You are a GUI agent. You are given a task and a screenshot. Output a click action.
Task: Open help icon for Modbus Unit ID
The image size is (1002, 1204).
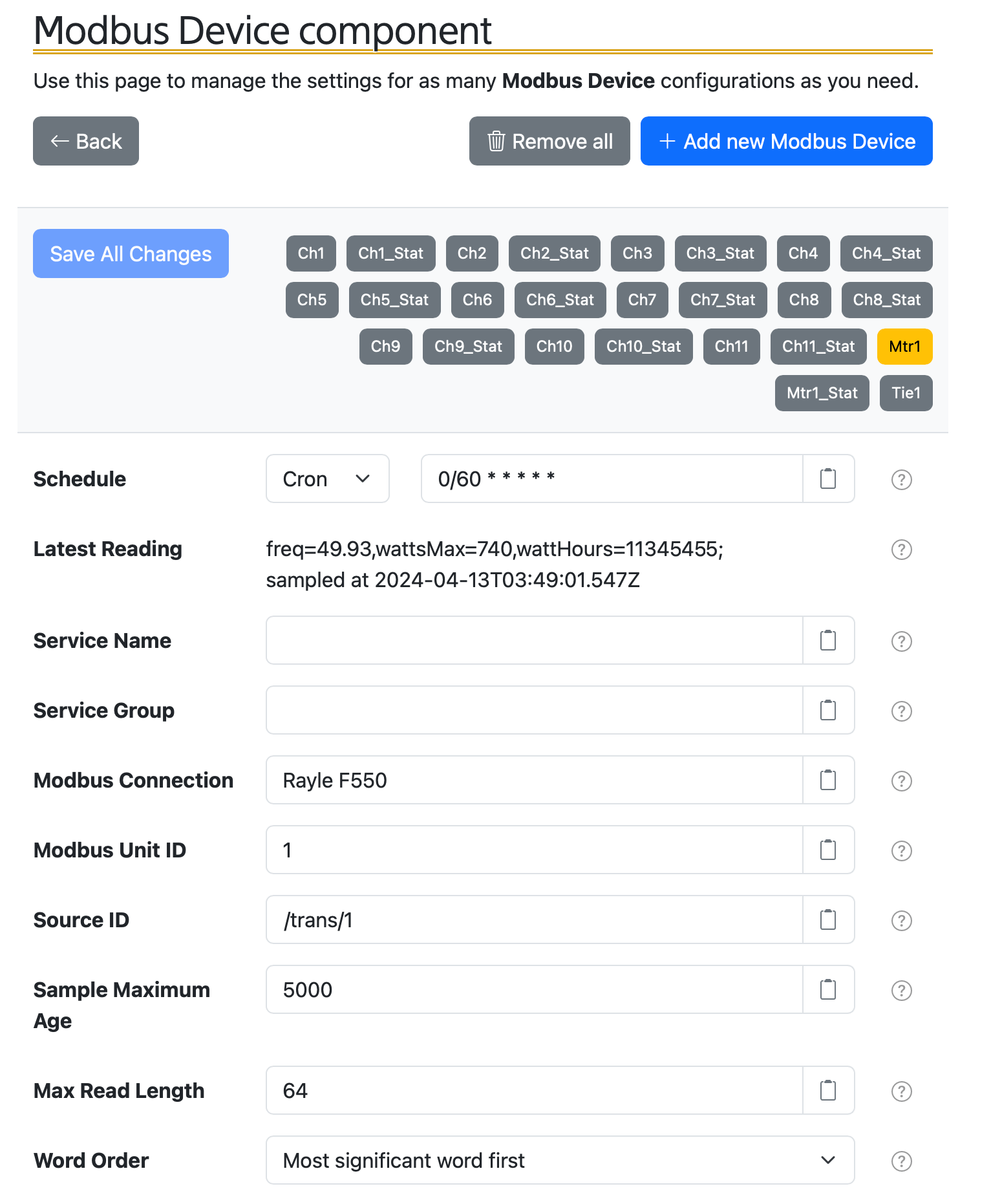point(901,851)
